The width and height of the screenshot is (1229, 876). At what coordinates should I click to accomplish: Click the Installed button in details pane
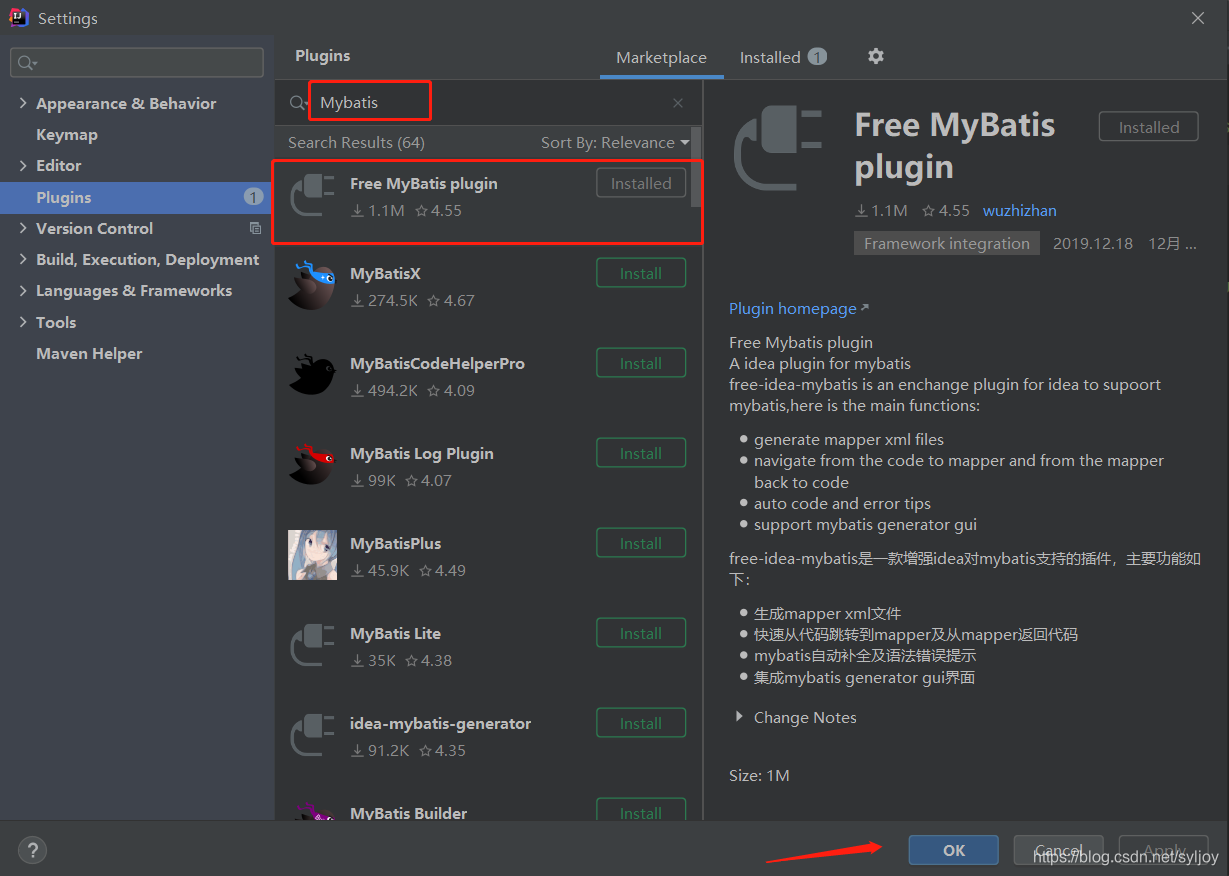tap(1148, 127)
